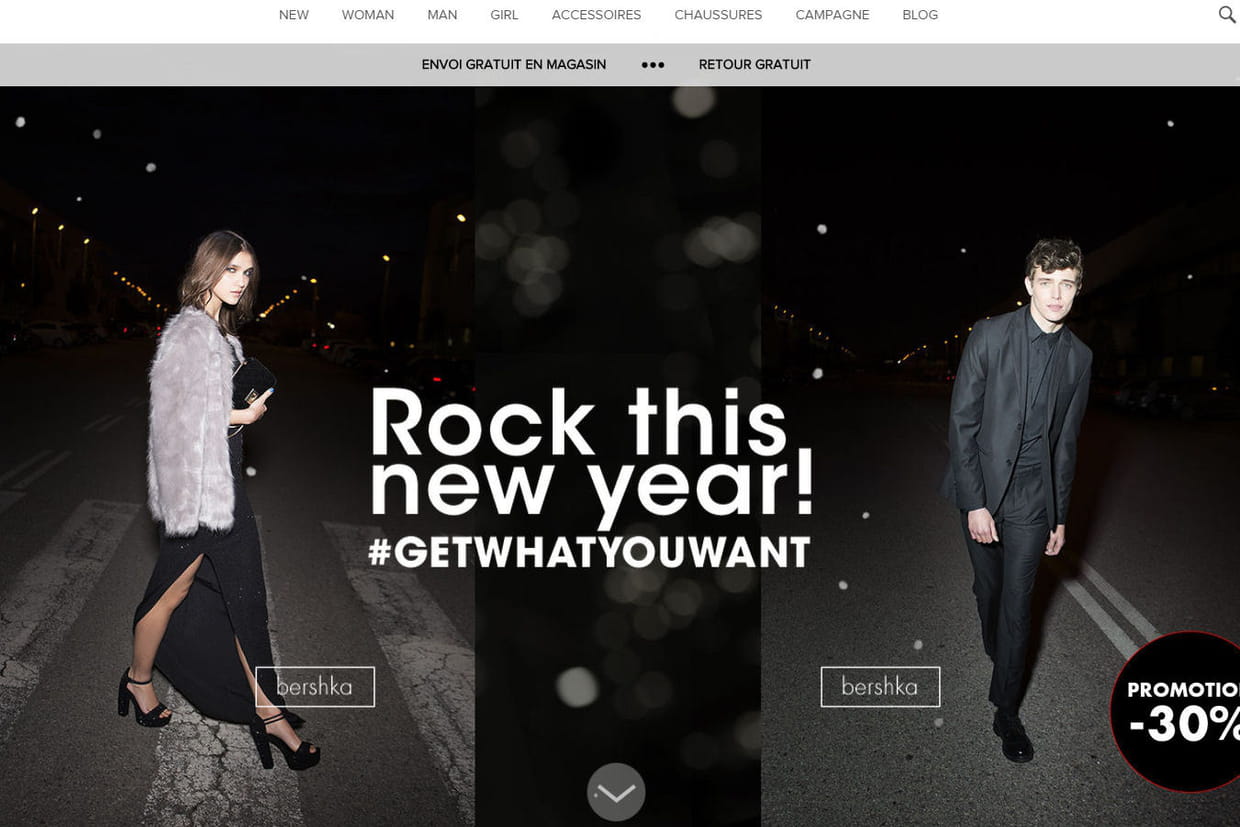Expand page with the down chevron circle

[x=616, y=792]
